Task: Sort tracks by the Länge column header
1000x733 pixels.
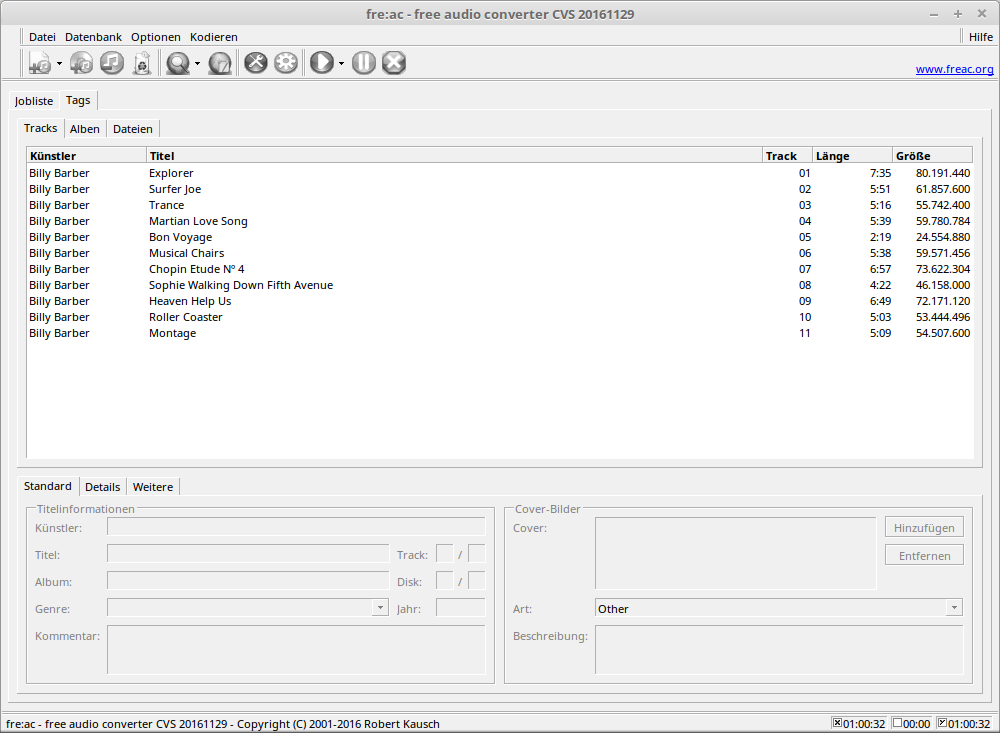Action: pos(850,155)
